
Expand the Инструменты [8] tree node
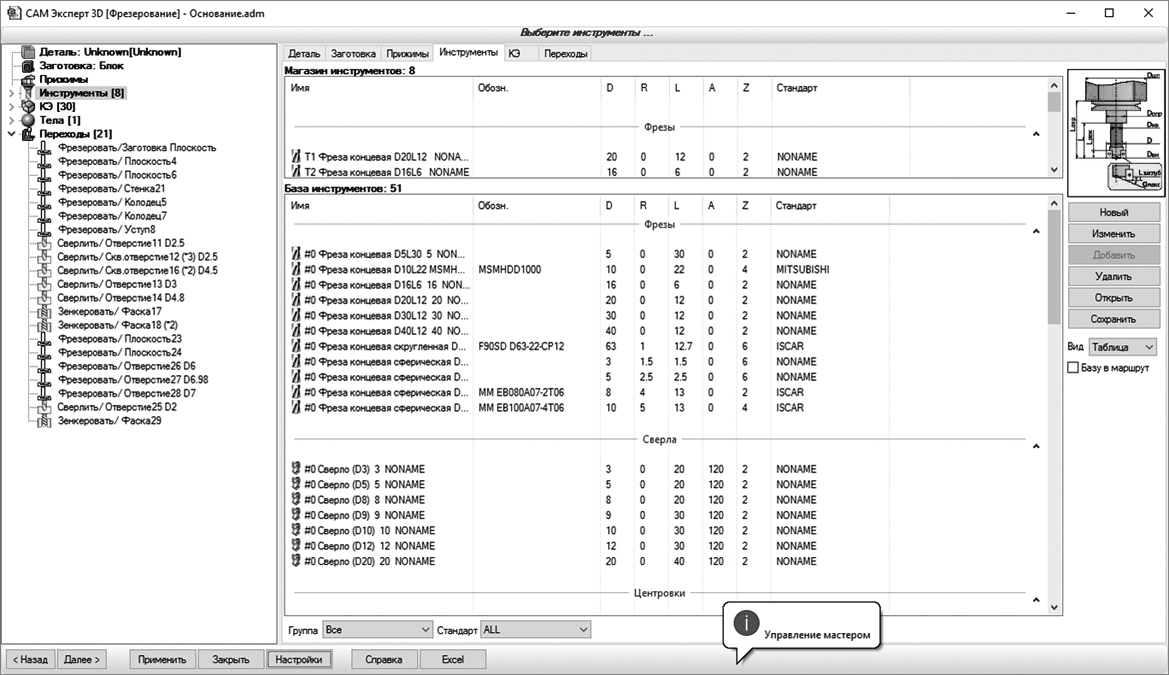point(11,93)
